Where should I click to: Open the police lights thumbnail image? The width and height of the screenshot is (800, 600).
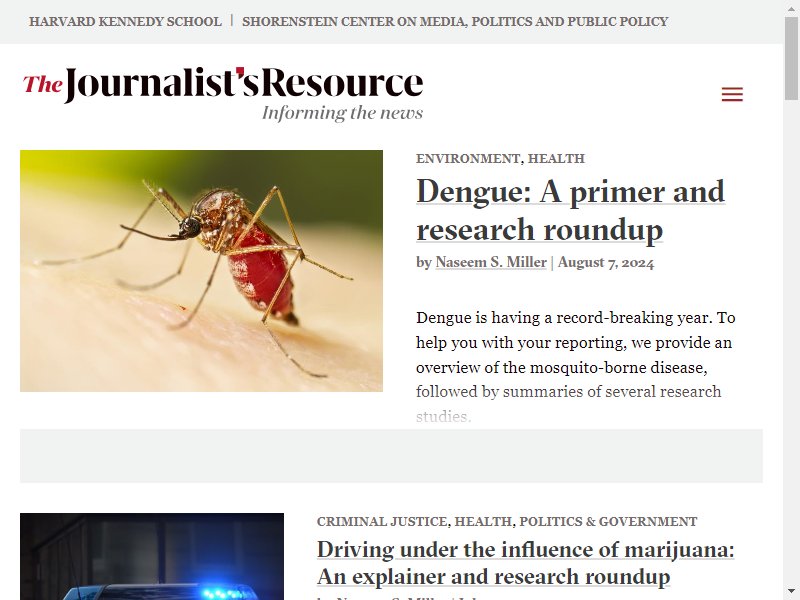[152, 556]
